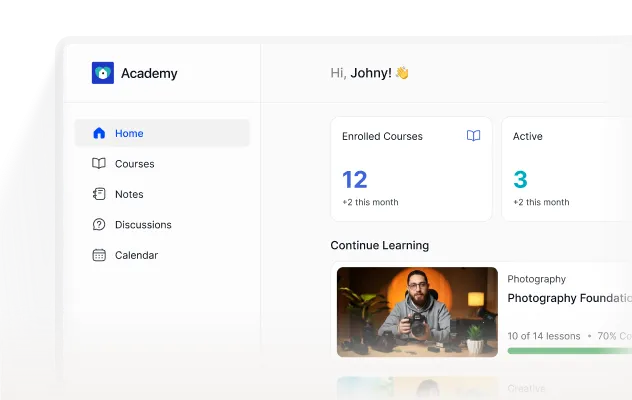Click the Notes notebook icon

(x=99, y=194)
